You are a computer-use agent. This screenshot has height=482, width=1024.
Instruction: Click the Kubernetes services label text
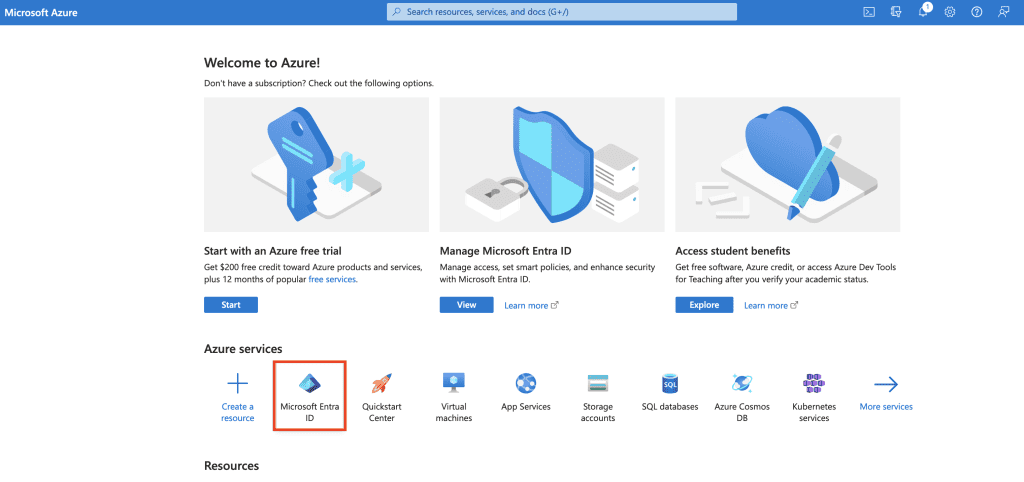click(814, 412)
